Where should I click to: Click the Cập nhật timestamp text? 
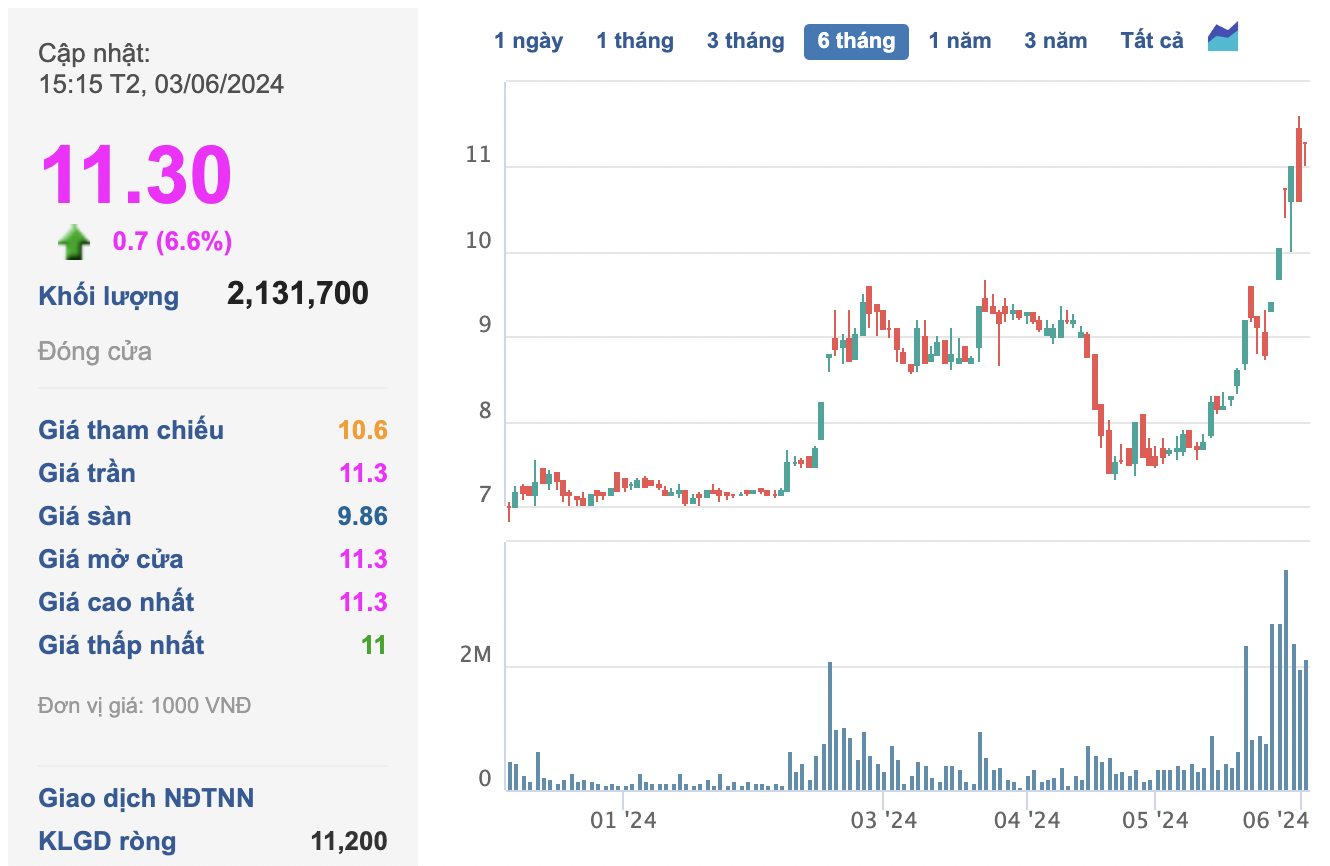[161, 69]
